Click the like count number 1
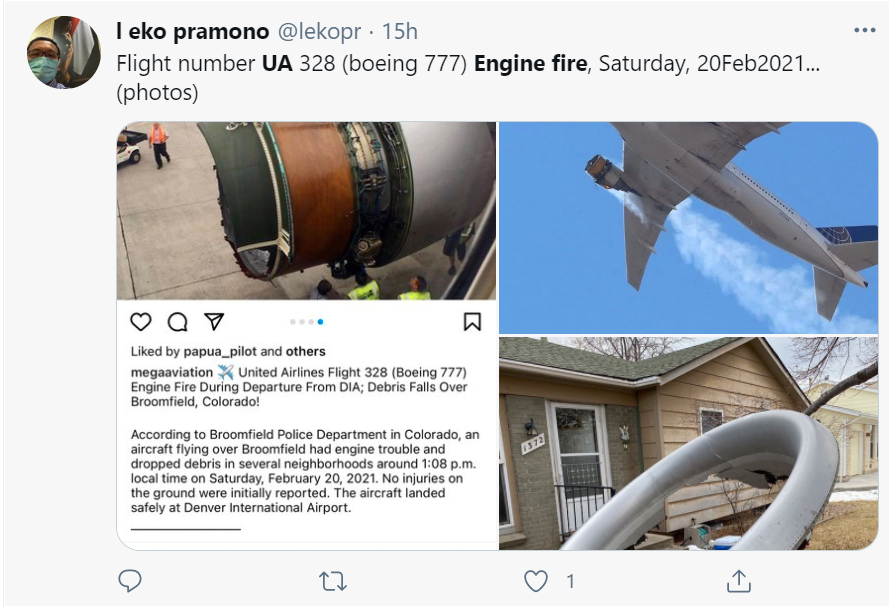 (570, 581)
